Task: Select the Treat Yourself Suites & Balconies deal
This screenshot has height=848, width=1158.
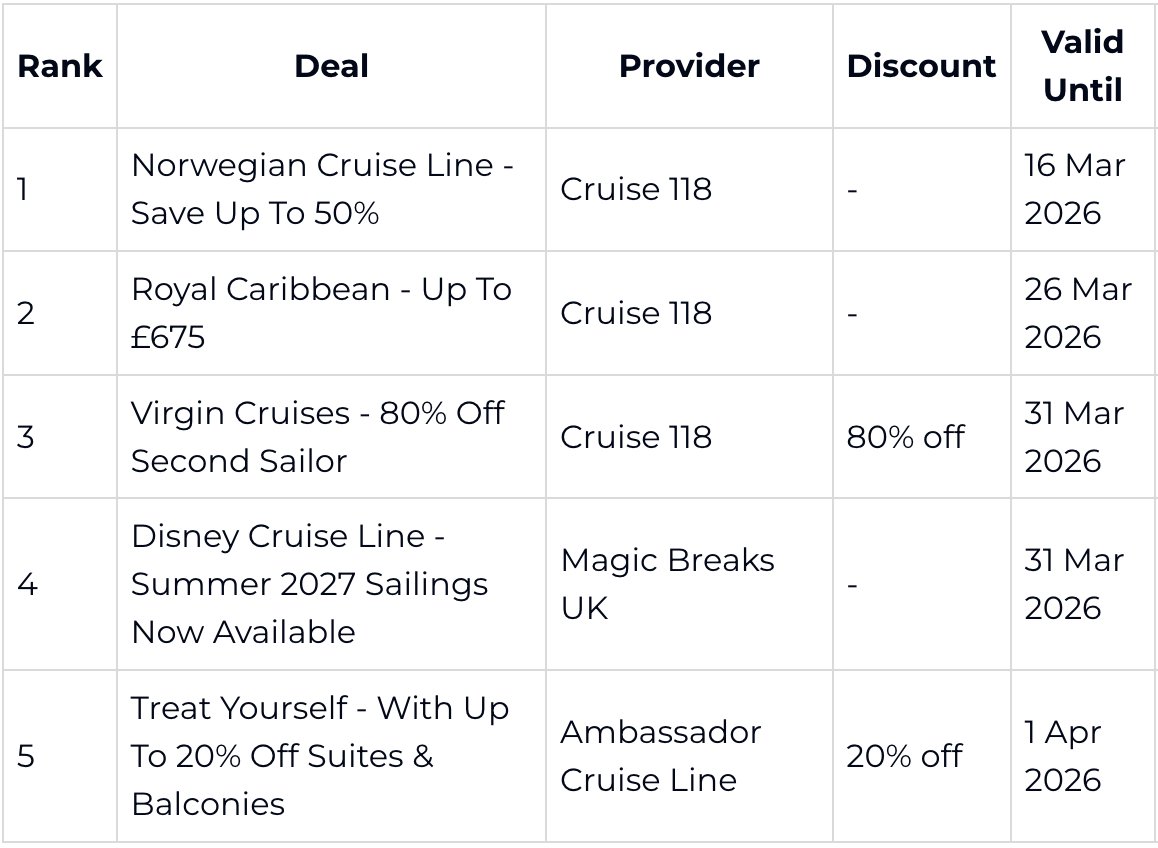Action: 320,756
